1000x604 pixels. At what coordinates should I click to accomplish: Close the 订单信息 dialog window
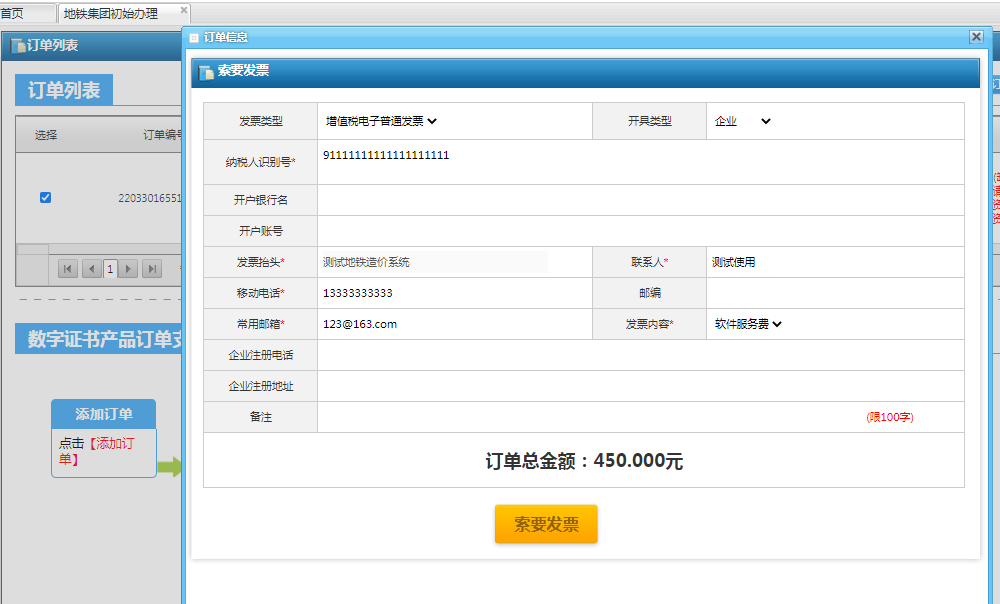pyautogui.click(x=976, y=37)
